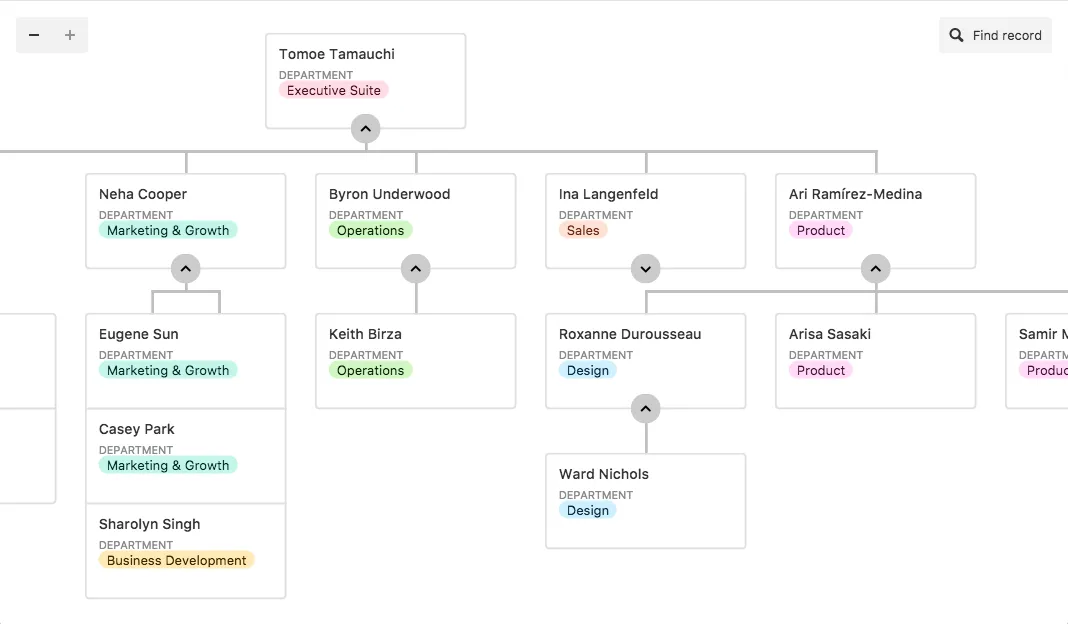Click the Executive Suite department tag
Image resolution: width=1068 pixels, height=624 pixels.
[x=334, y=90]
